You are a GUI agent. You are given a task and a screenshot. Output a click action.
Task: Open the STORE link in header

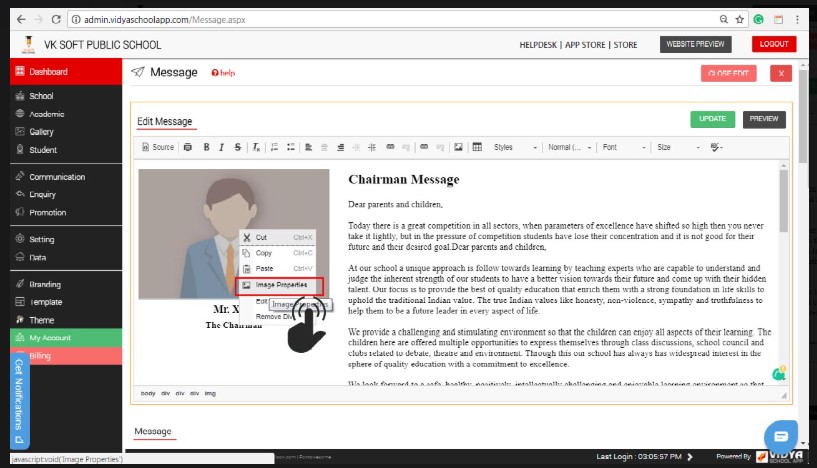[625, 45]
